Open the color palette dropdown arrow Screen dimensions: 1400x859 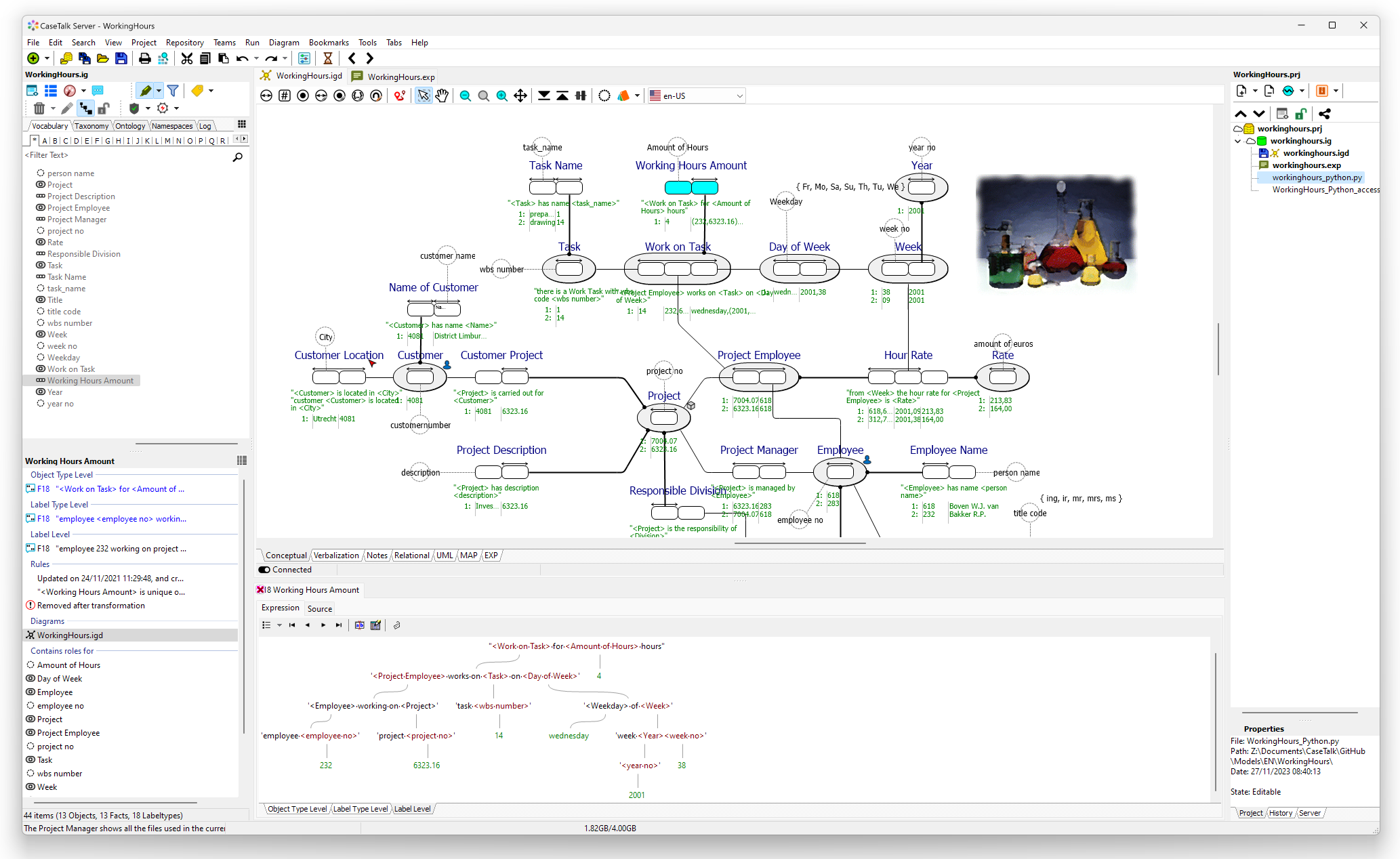[637, 96]
